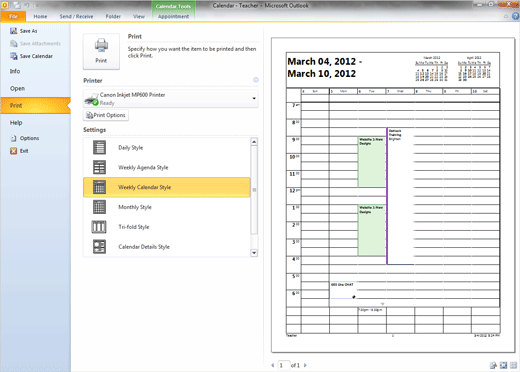The height and width of the screenshot is (372, 520).
Task: Click the Actual Size preview icon
Action: pos(493,365)
